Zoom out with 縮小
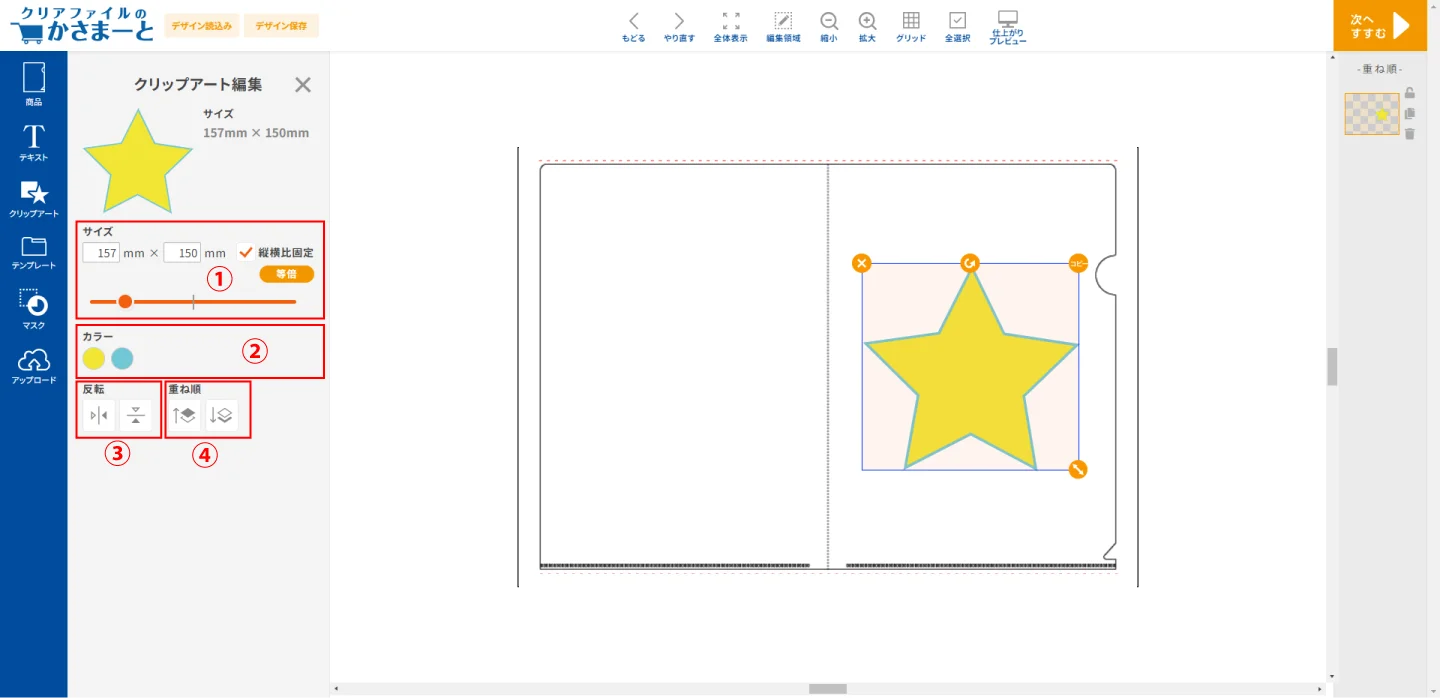This screenshot has width=1440, height=698. click(x=829, y=27)
